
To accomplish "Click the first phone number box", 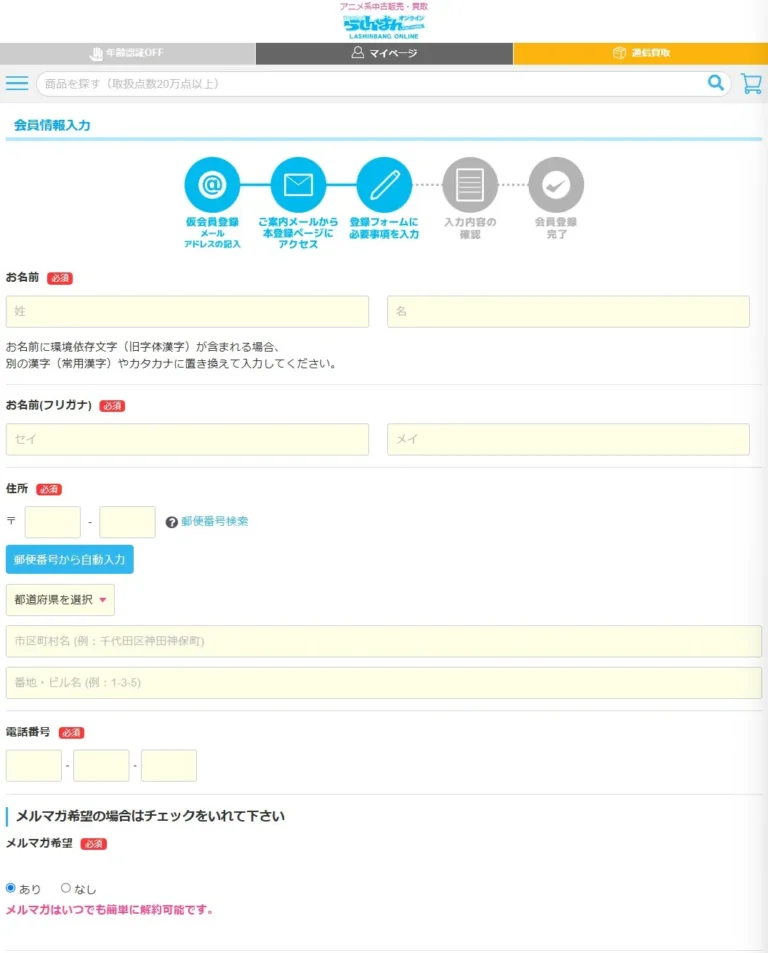I will [x=34, y=766].
